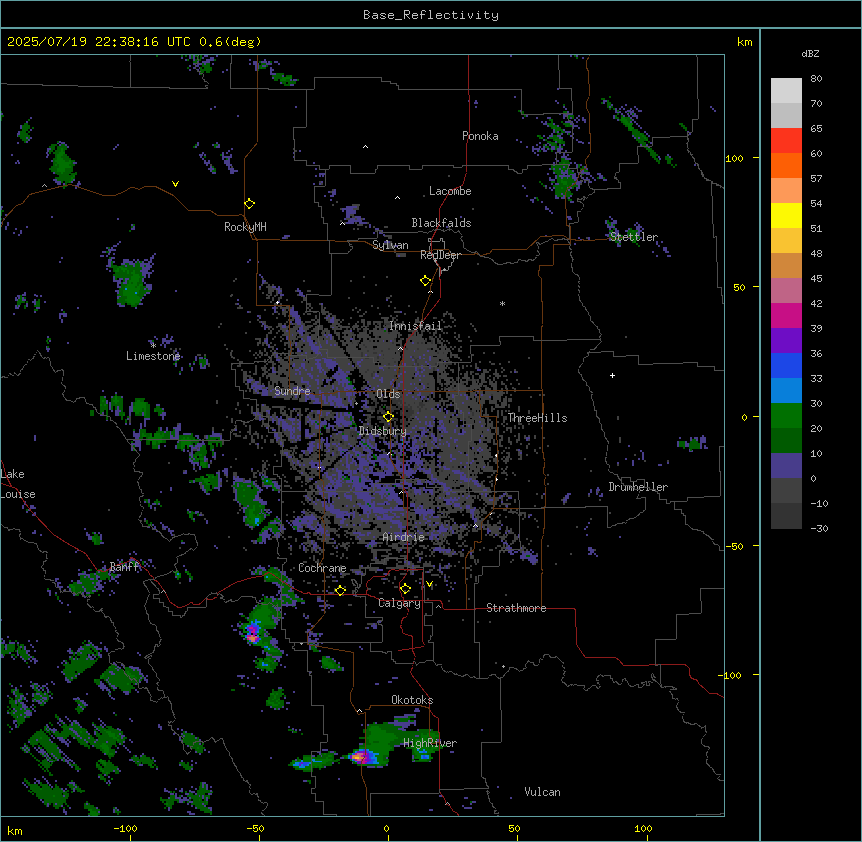The height and width of the screenshot is (842, 862).
Task: Click the Blackfalds city label
Action: pos(441,223)
